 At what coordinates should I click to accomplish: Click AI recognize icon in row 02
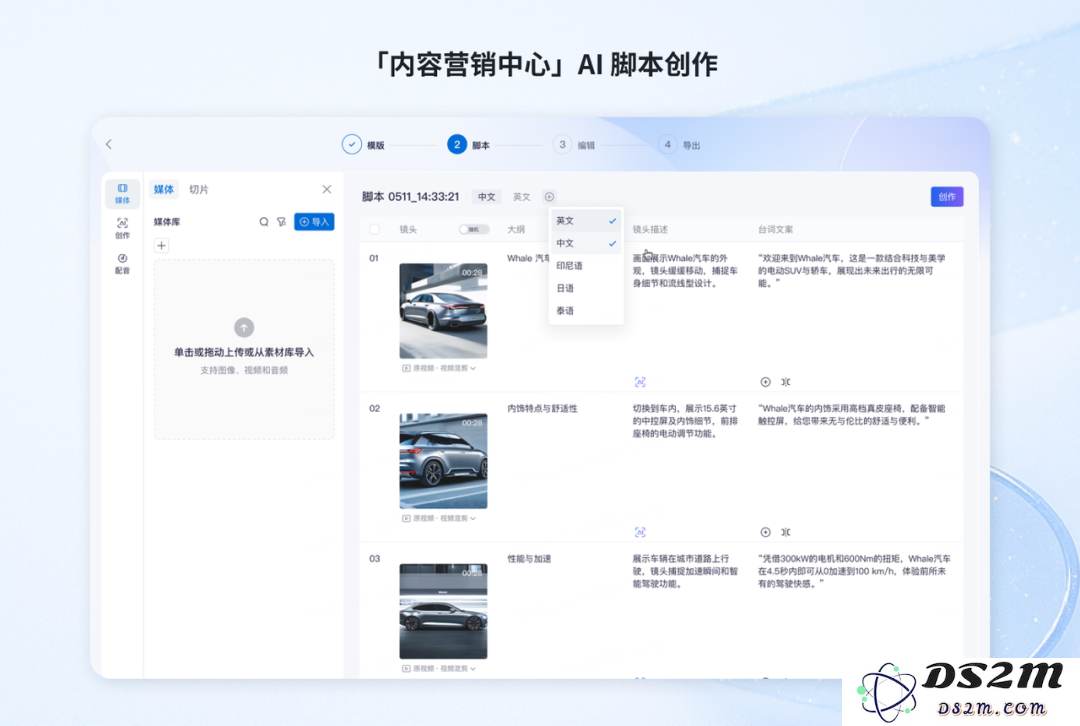[640, 532]
